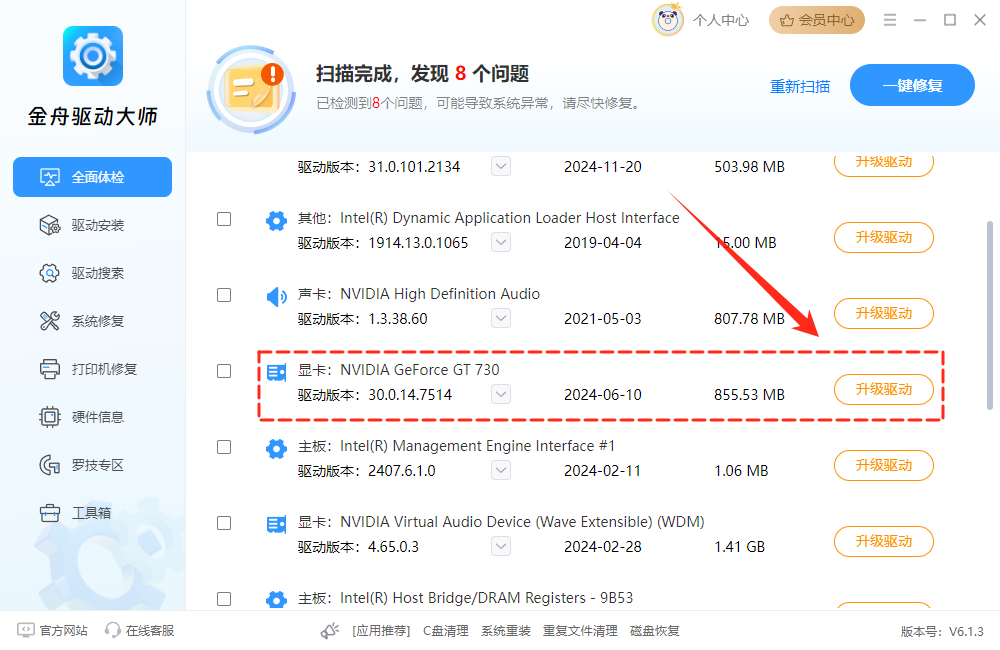Expand version dropdown for 30.0.14.7514
The width and height of the screenshot is (1000, 650).
pos(501,394)
